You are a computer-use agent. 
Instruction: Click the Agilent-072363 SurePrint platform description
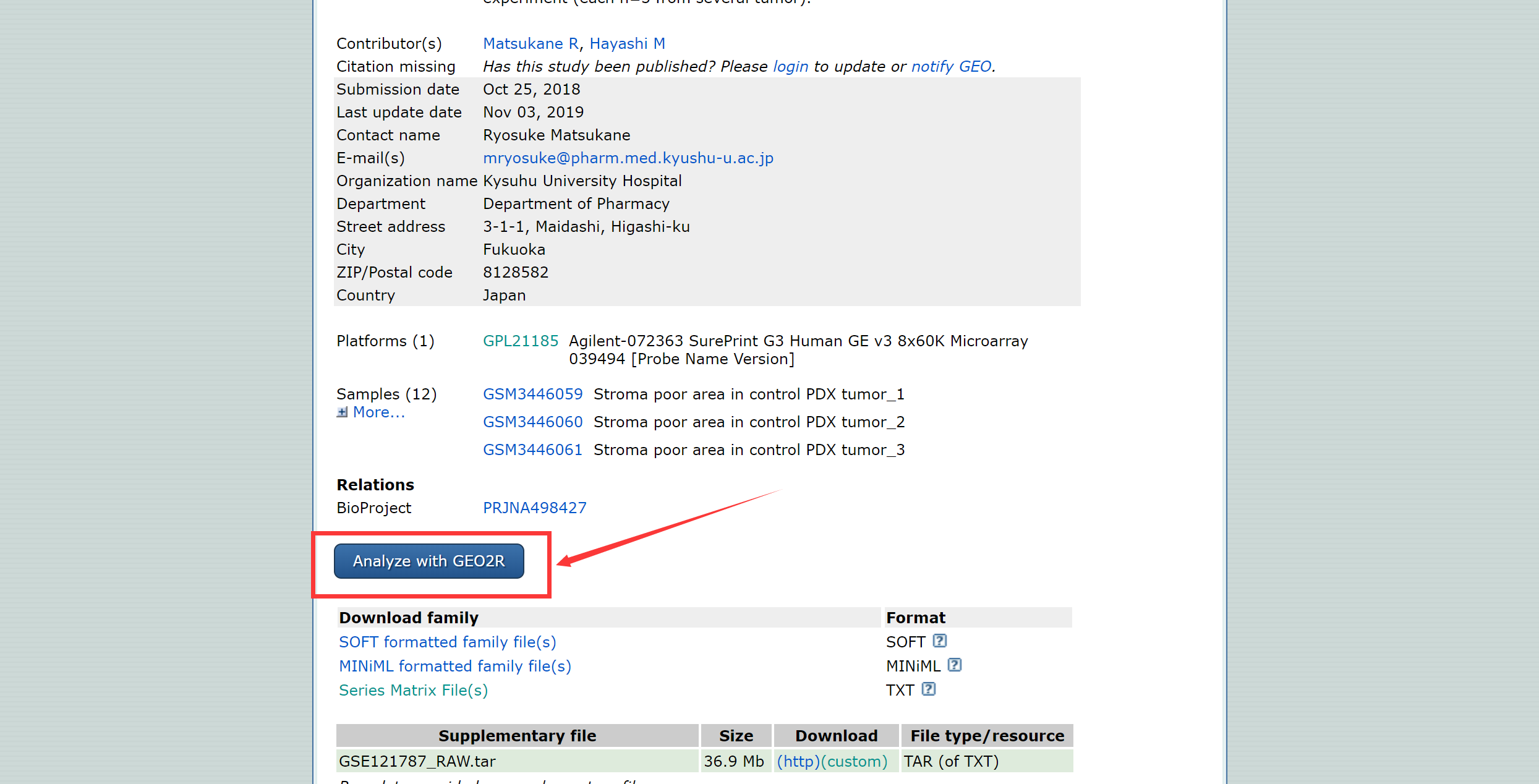pos(798,350)
